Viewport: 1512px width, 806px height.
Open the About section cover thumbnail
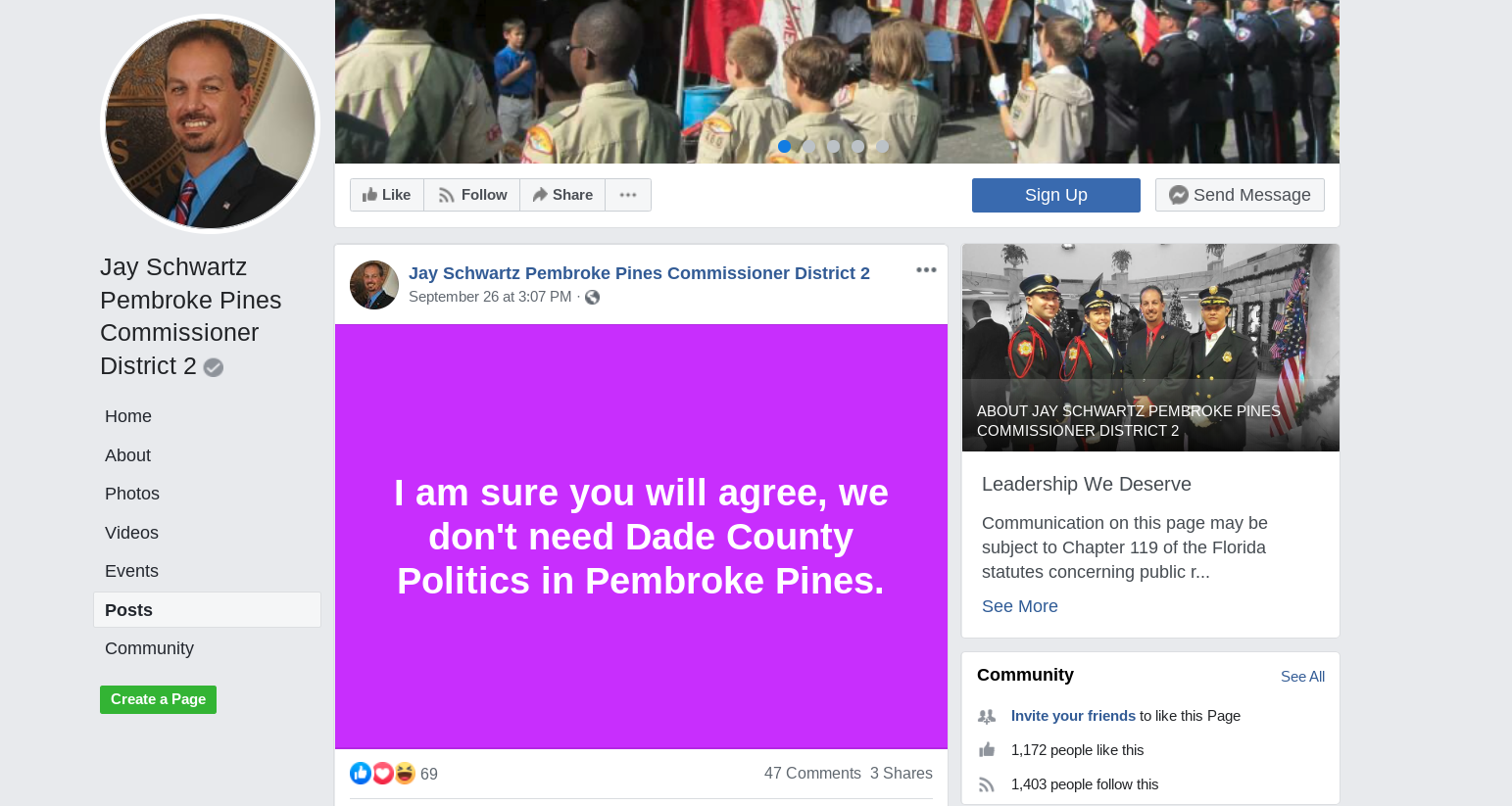point(1150,348)
